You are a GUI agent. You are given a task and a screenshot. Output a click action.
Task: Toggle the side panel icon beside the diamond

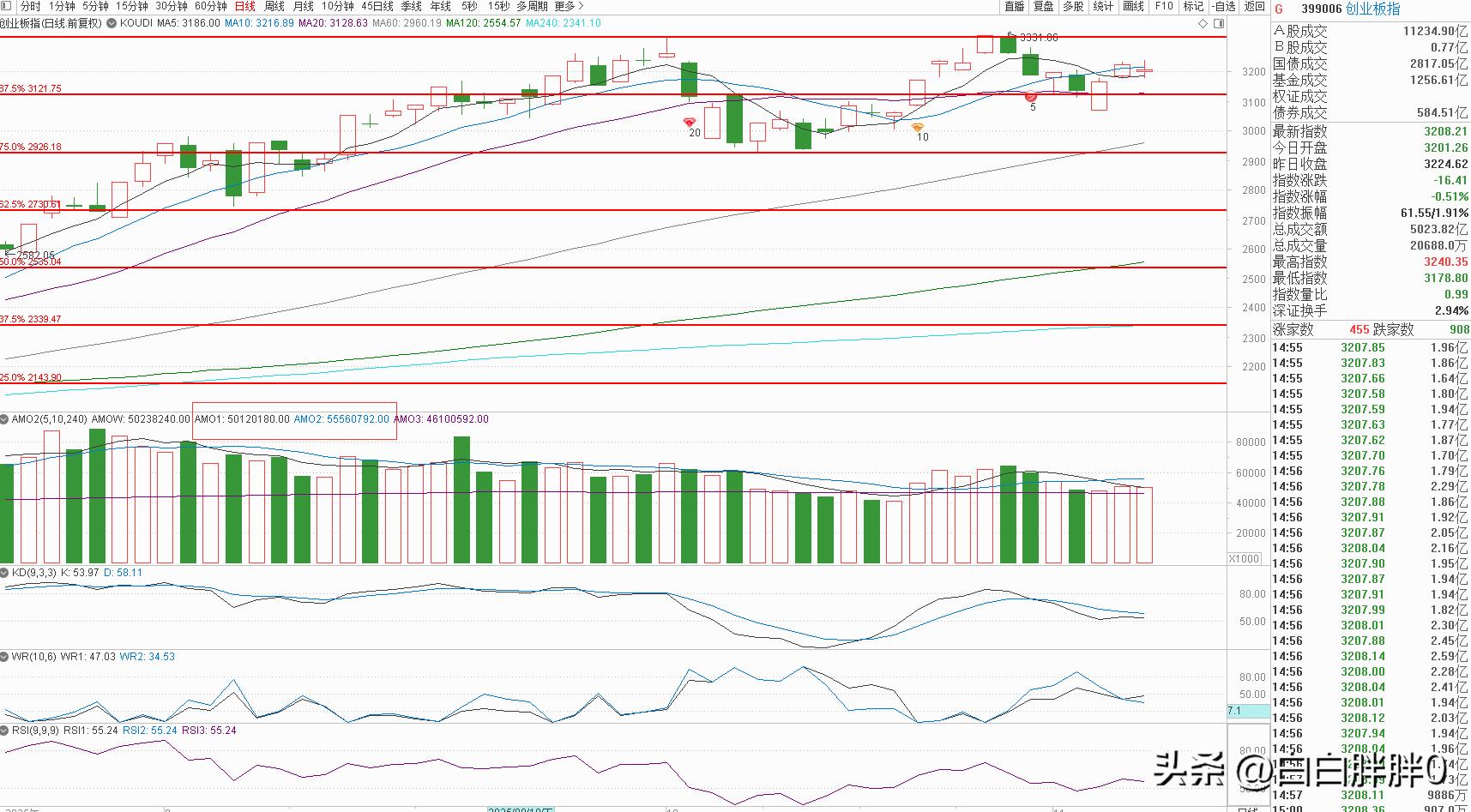click(1220, 24)
